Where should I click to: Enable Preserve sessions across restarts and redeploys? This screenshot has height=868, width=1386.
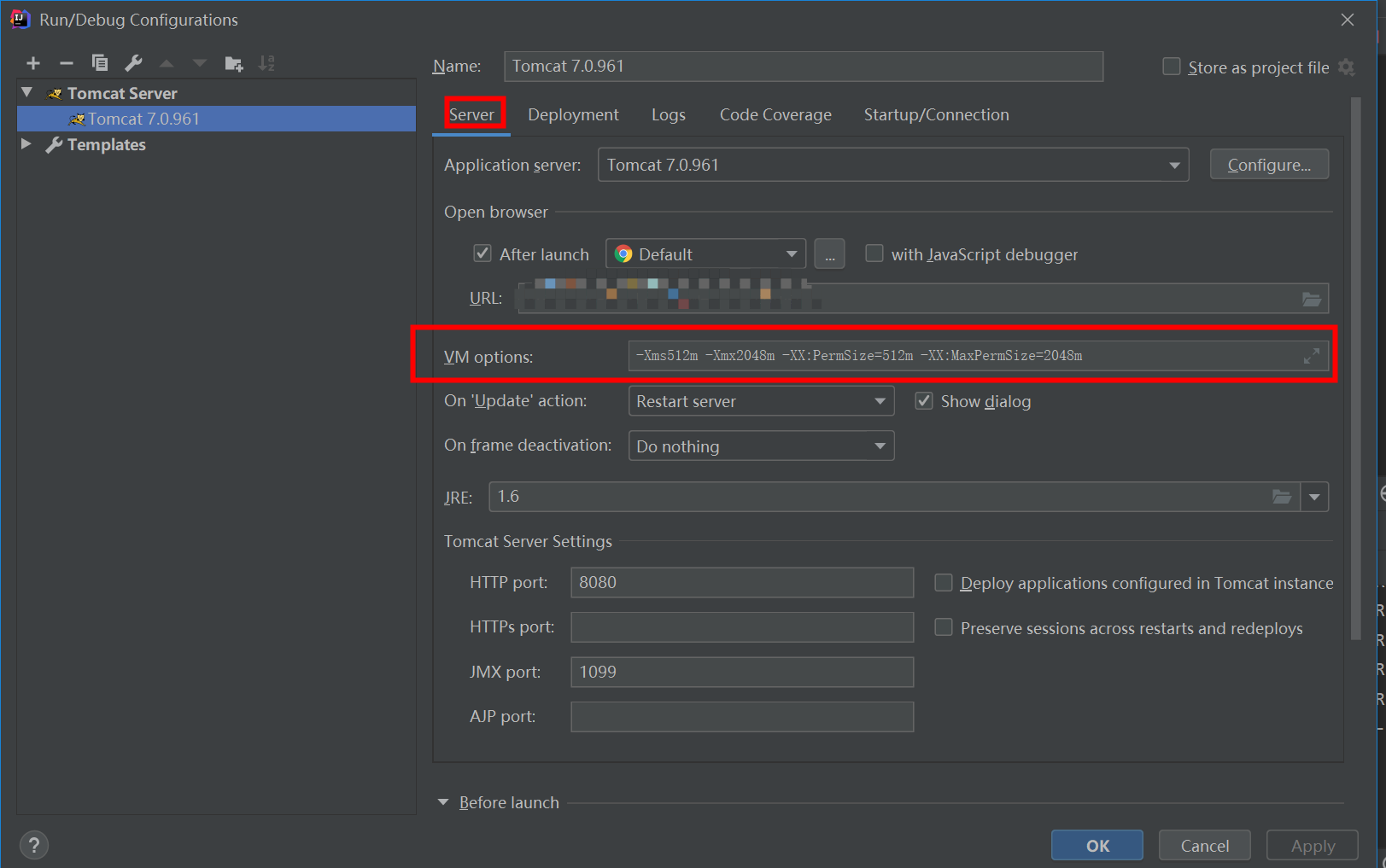[x=943, y=627]
